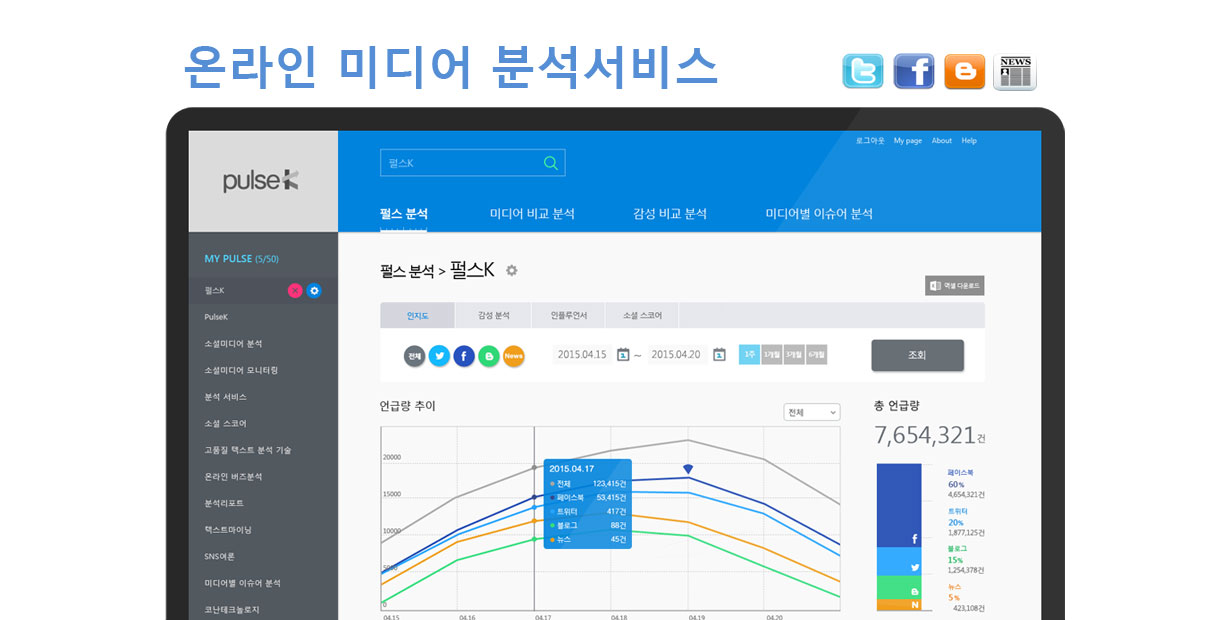1230x620 pixels.
Task: Select the Facebook media filter circle
Action: pyautogui.click(x=464, y=356)
